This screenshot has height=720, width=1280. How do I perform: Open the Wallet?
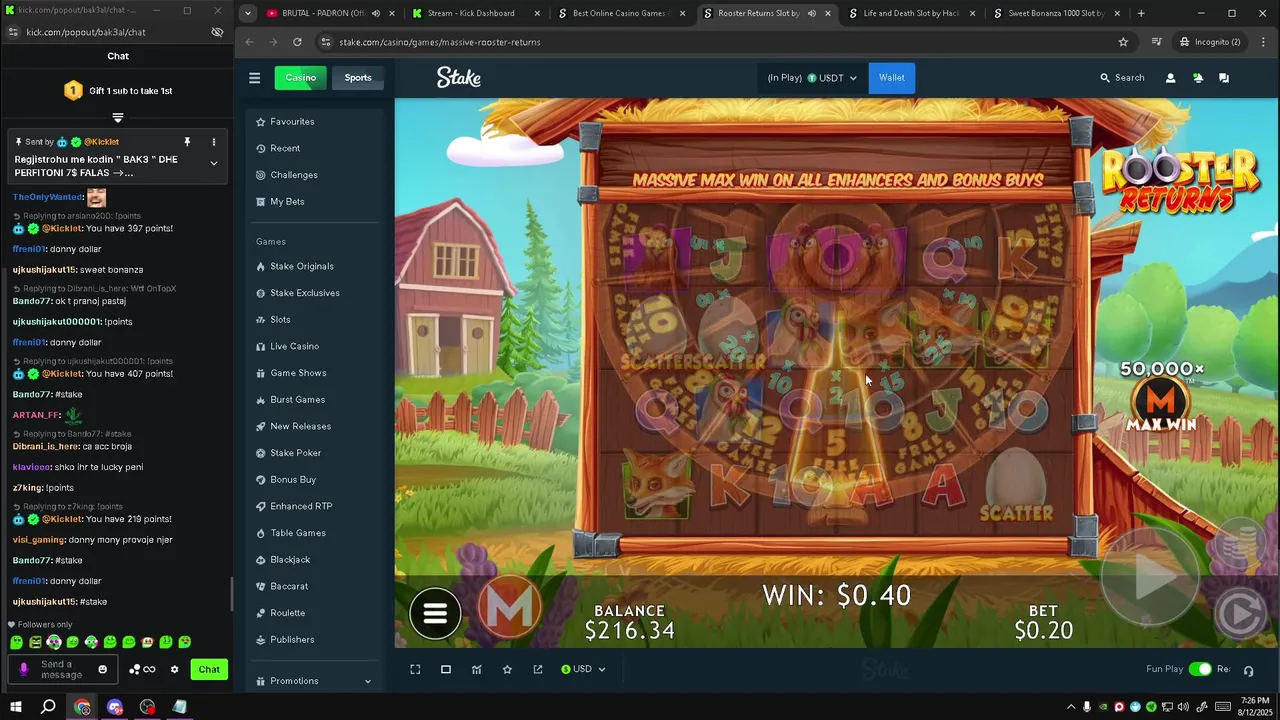(x=892, y=78)
